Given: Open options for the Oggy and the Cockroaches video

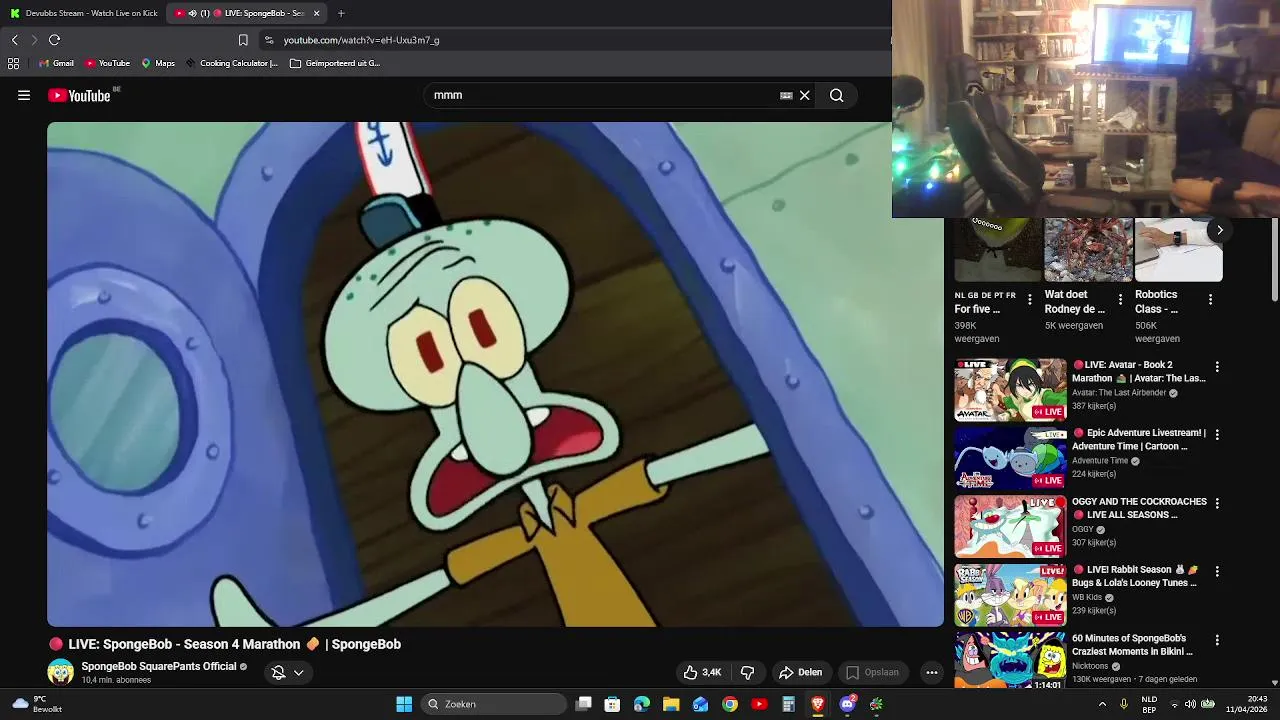Looking at the screenshot, I should tap(1217, 503).
